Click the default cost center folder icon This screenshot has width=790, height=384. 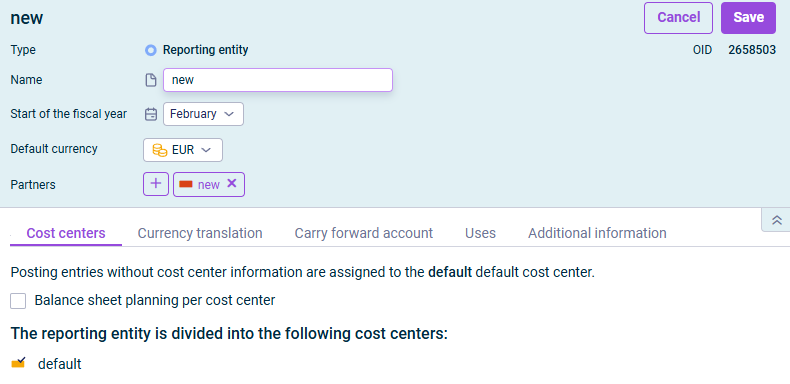[x=19, y=363]
